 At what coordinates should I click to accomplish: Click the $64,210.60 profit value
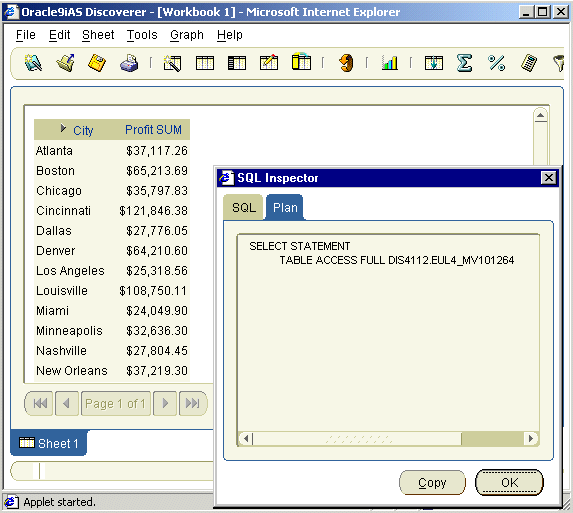click(157, 251)
